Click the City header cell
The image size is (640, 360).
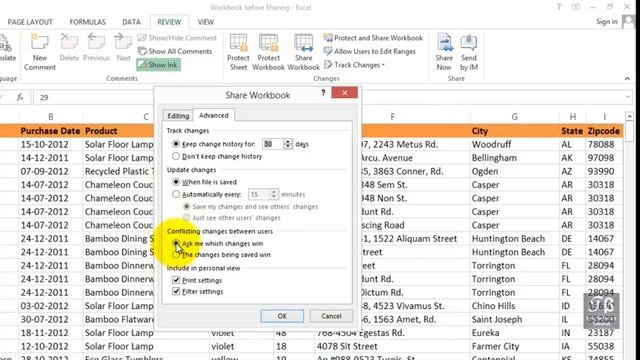click(514, 131)
